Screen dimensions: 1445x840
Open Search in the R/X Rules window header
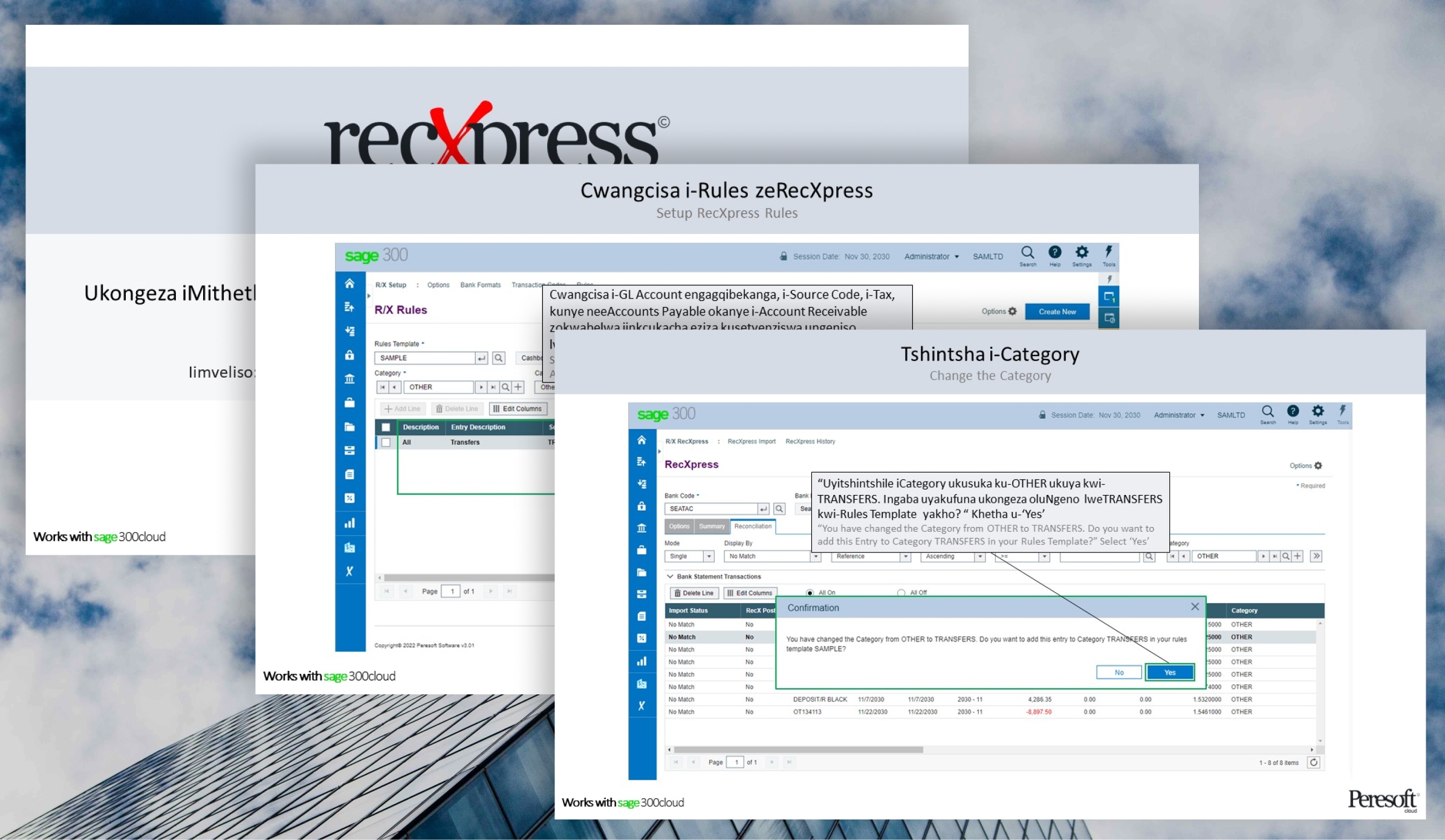[x=1028, y=256]
